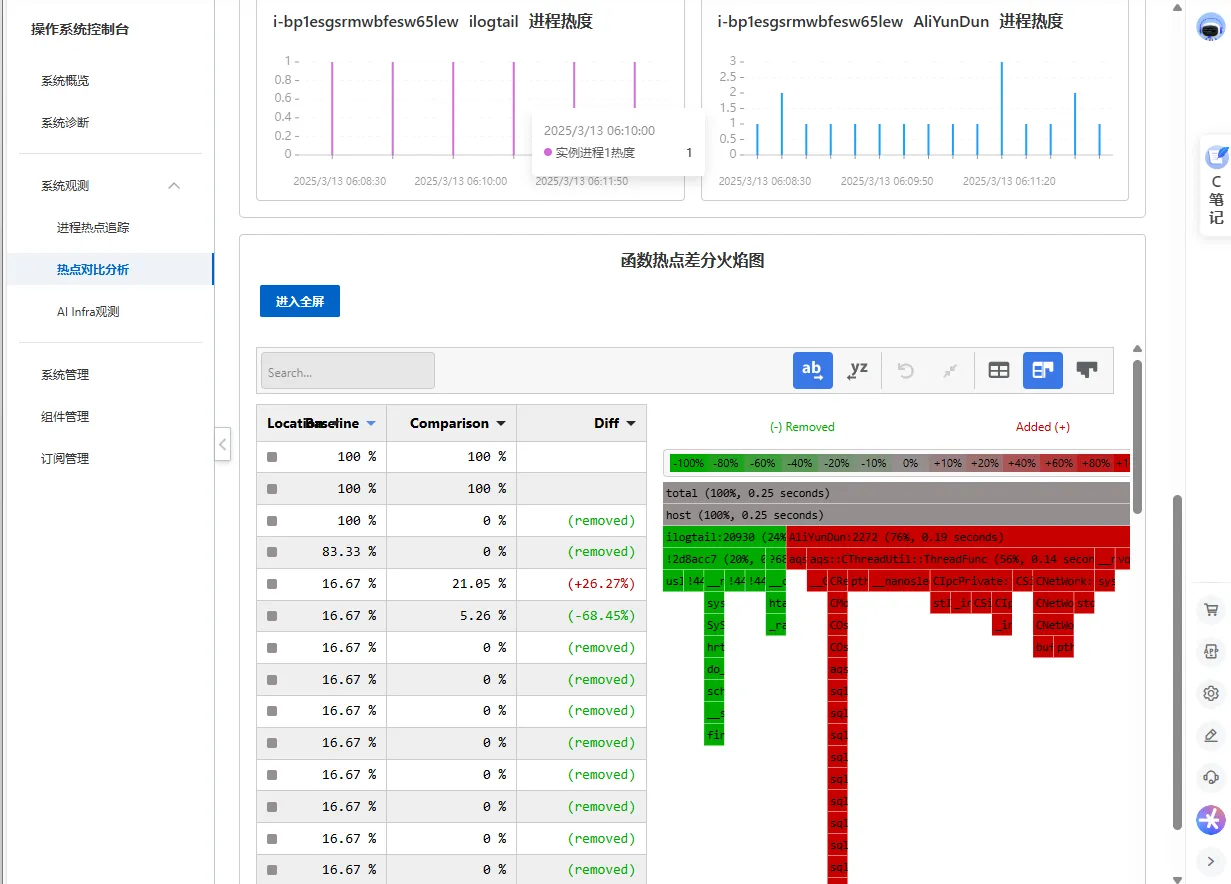Click the -100% legend color swatch
The image size is (1231, 884).
(687, 463)
